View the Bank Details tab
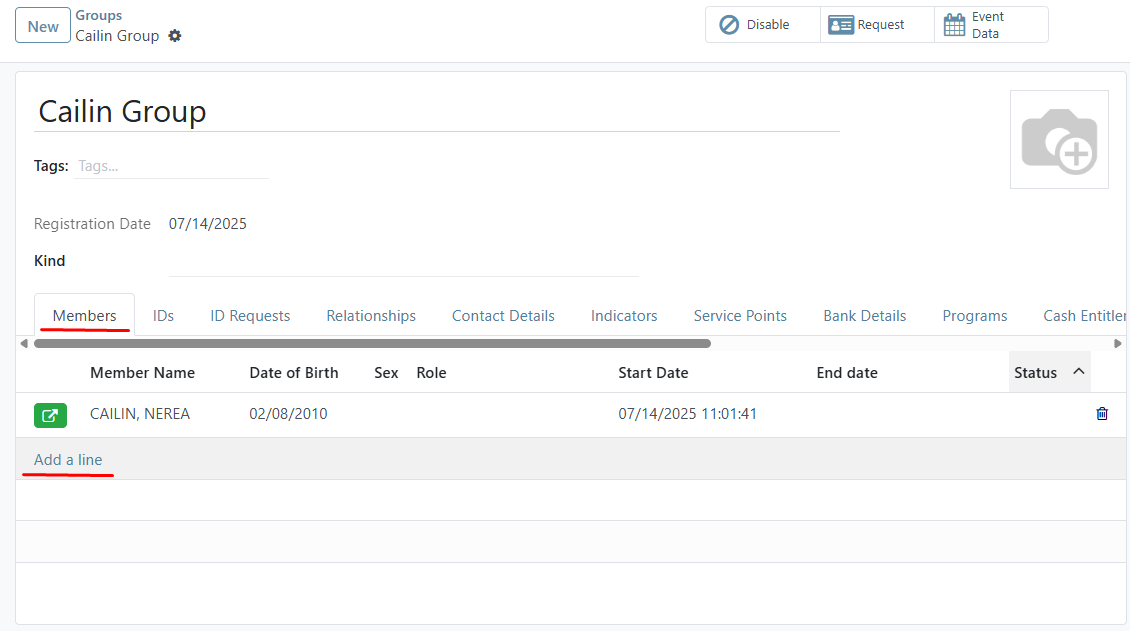Viewport: 1130px width, 631px height. tap(864, 315)
